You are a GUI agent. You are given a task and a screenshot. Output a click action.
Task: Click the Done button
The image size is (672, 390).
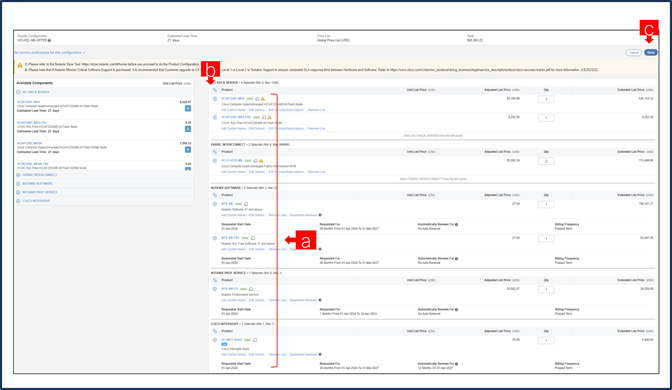pos(651,52)
